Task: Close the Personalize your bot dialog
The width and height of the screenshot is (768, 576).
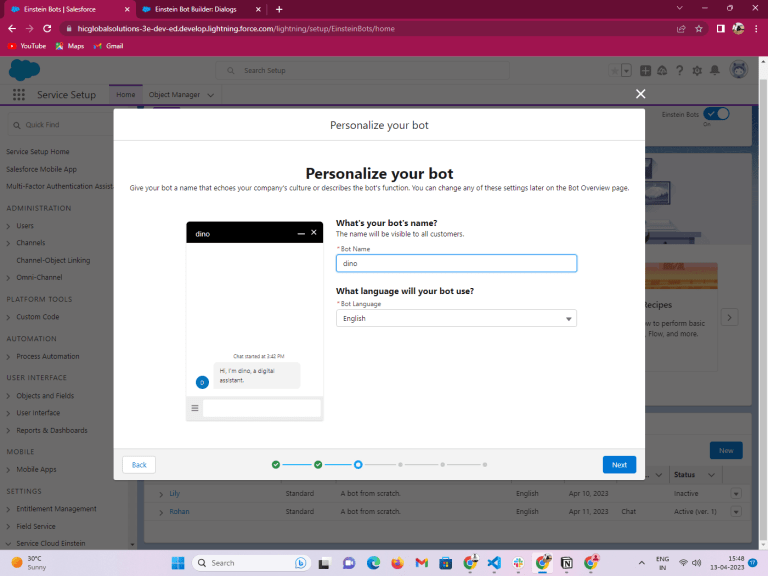Action: coord(640,94)
